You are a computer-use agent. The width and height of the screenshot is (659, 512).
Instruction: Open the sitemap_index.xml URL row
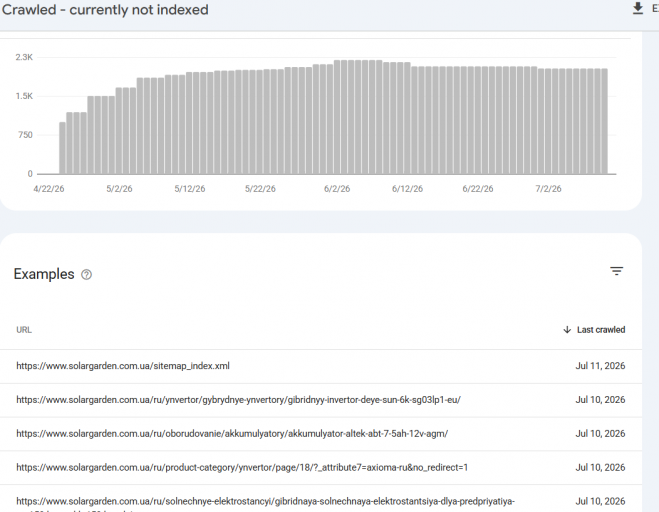coord(321,366)
